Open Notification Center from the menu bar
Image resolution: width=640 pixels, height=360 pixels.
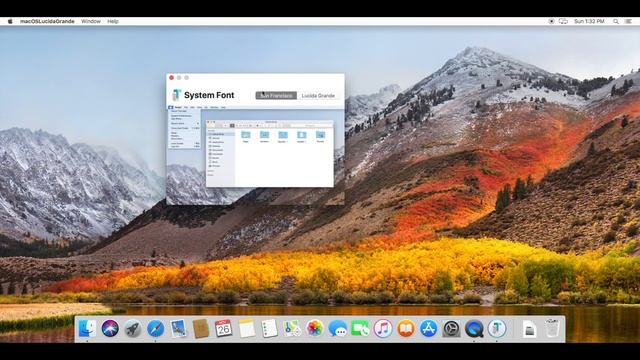[x=628, y=21]
